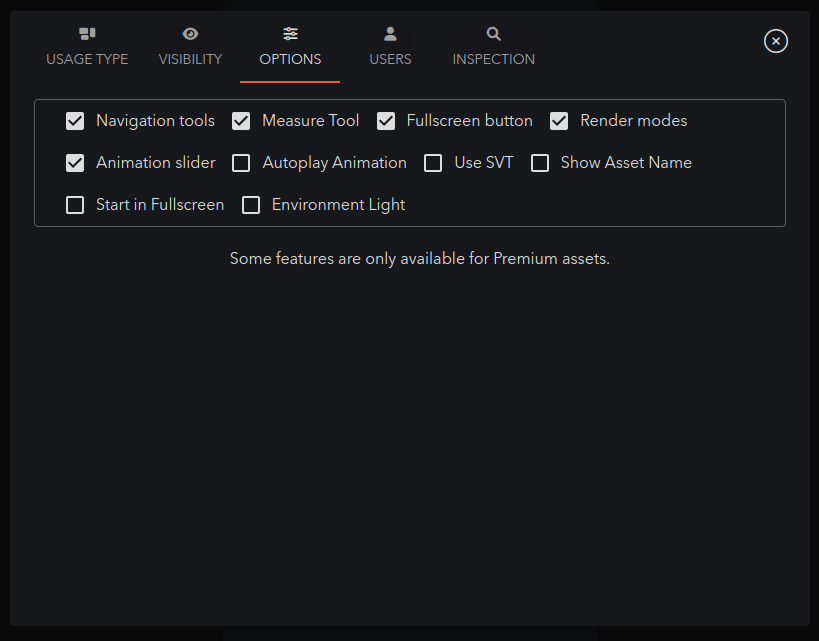Image resolution: width=819 pixels, height=641 pixels.
Task: Click the sliders icon above OPTIONS
Action: [x=290, y=33]
